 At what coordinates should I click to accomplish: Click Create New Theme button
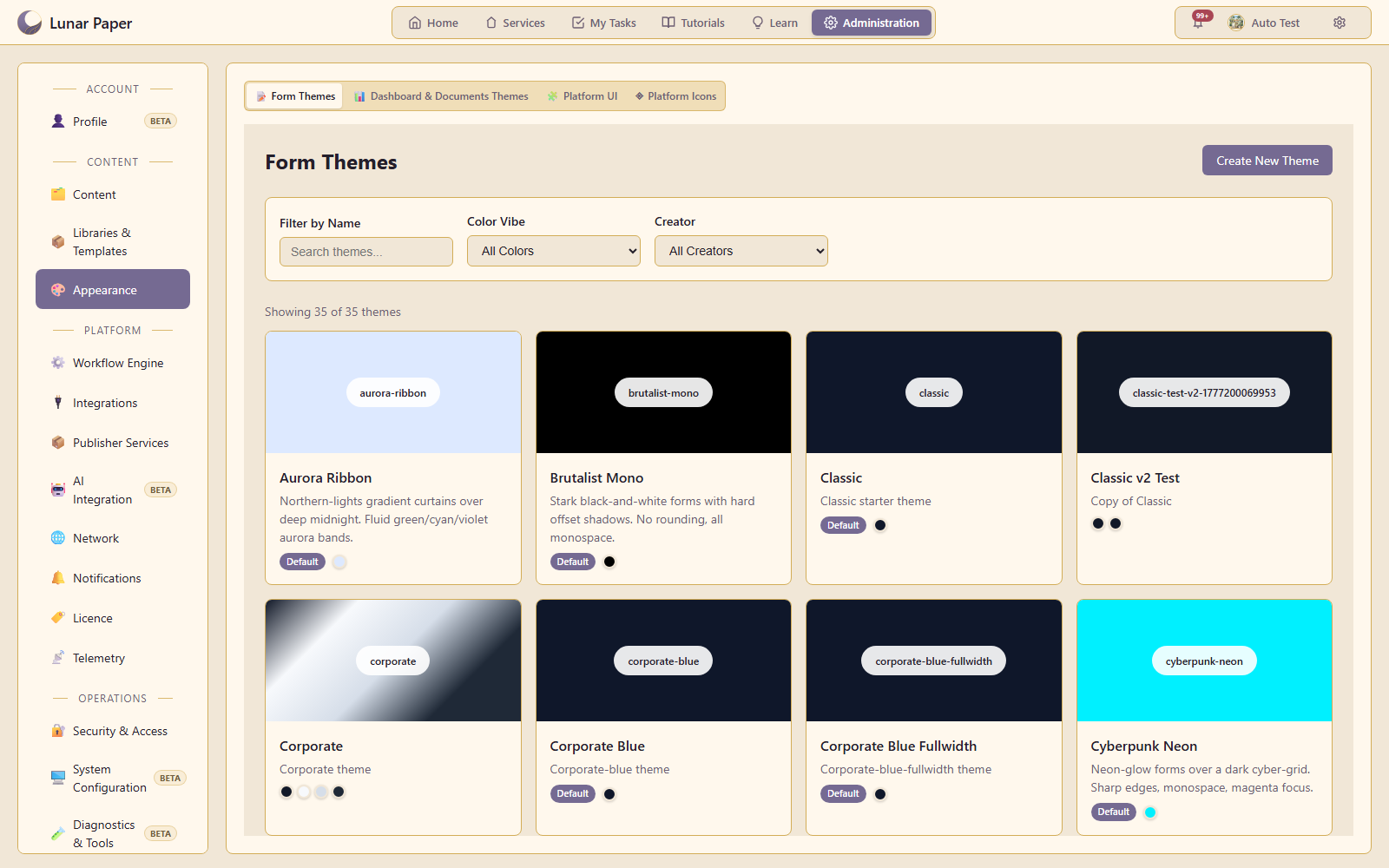point(1267,161)
